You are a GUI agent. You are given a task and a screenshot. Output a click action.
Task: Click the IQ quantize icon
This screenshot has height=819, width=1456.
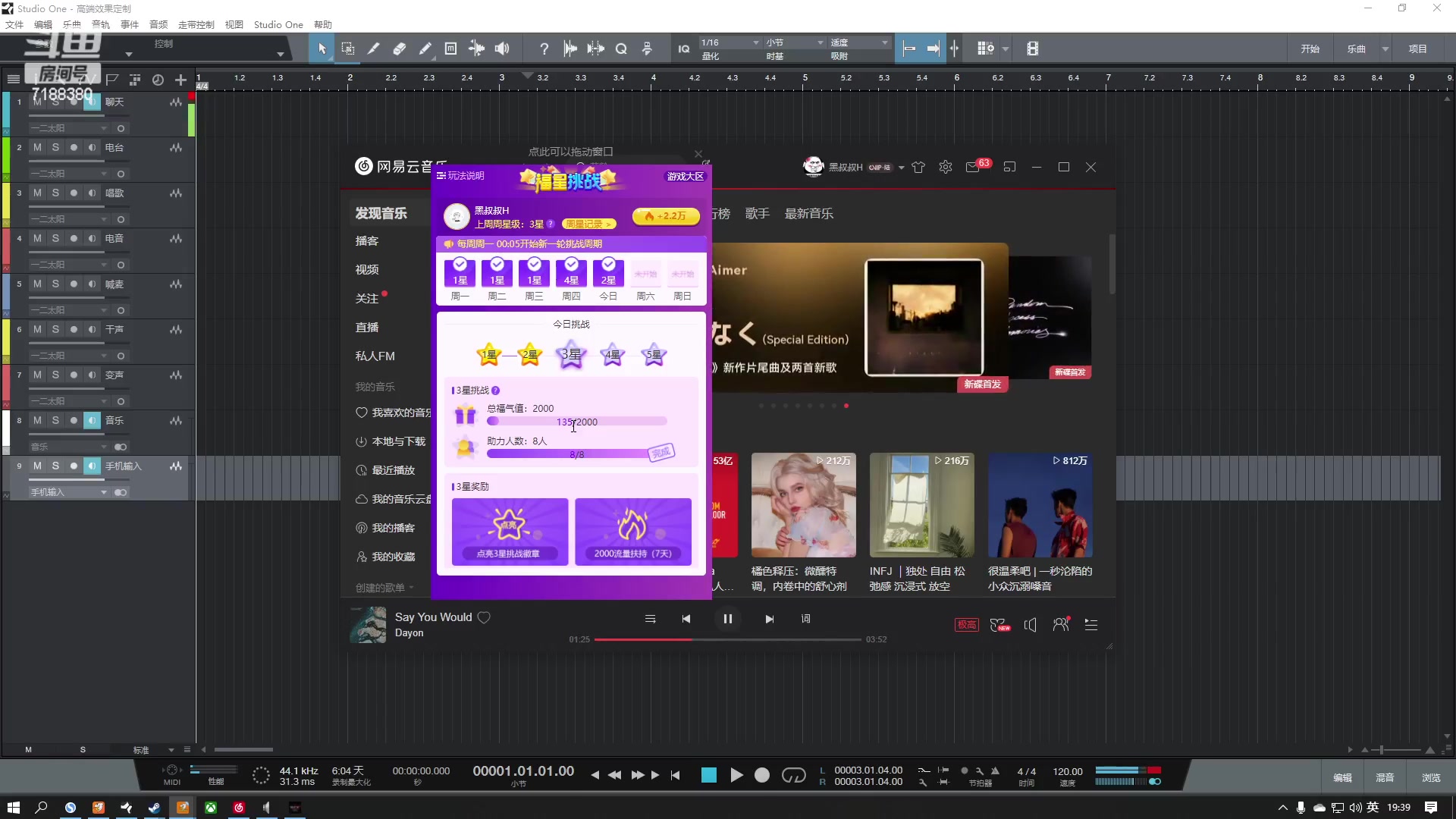(x=683, y=49)
